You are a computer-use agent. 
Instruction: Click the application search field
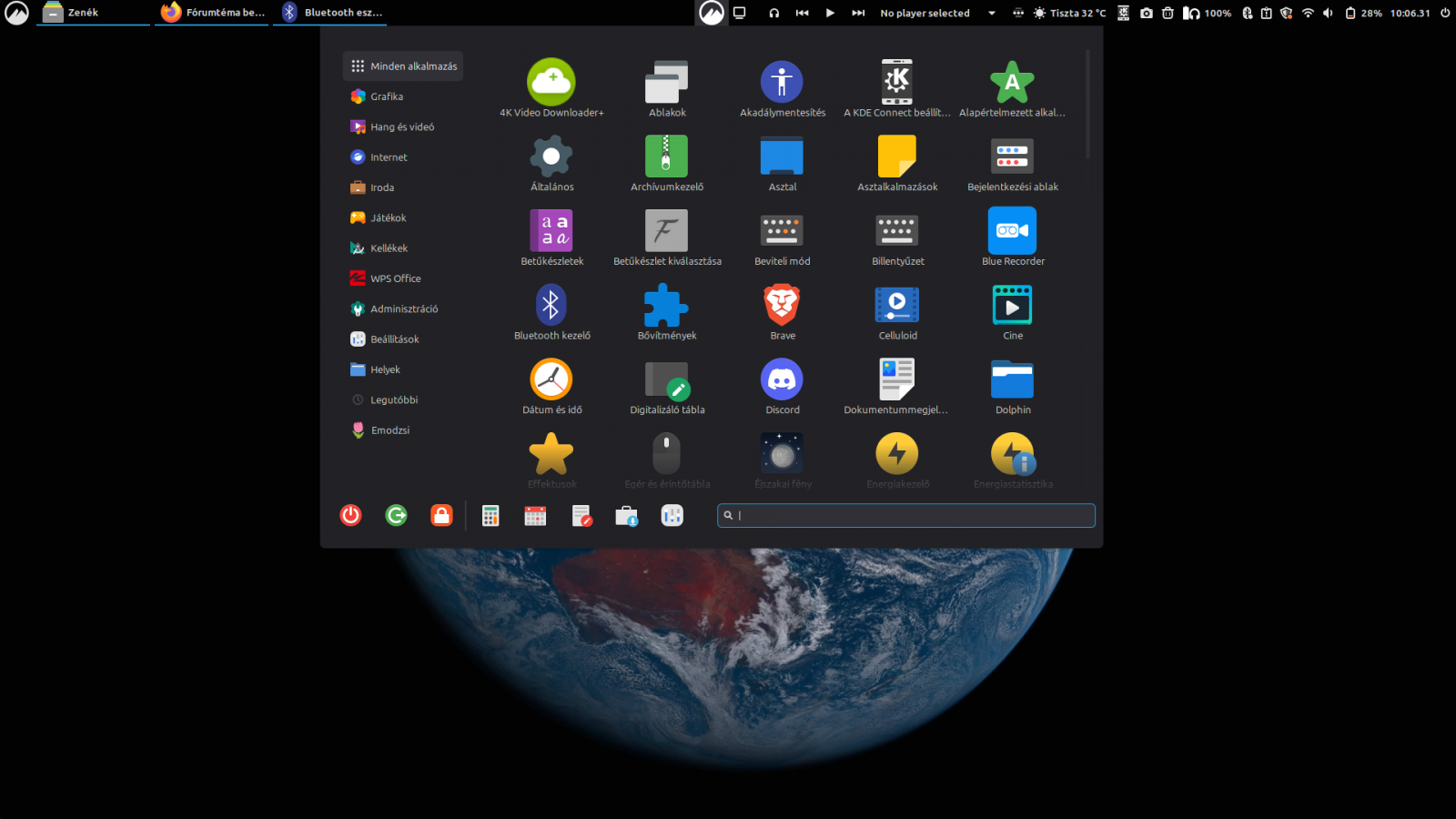906,516
